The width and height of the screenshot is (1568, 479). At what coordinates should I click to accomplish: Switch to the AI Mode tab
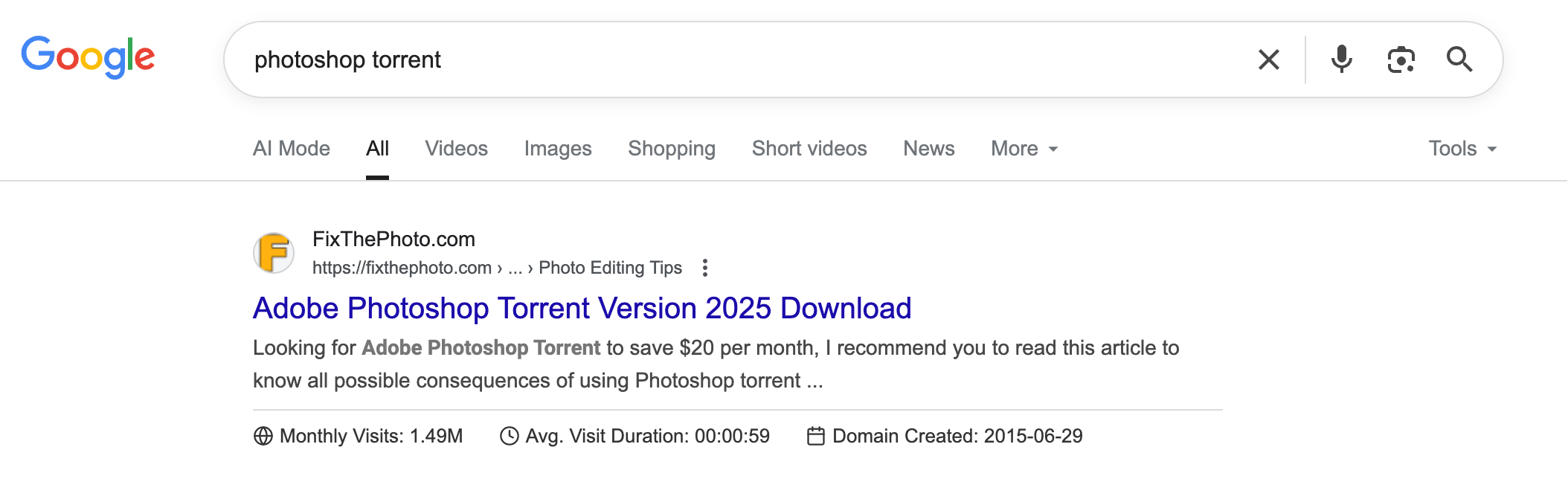[292, 149]
